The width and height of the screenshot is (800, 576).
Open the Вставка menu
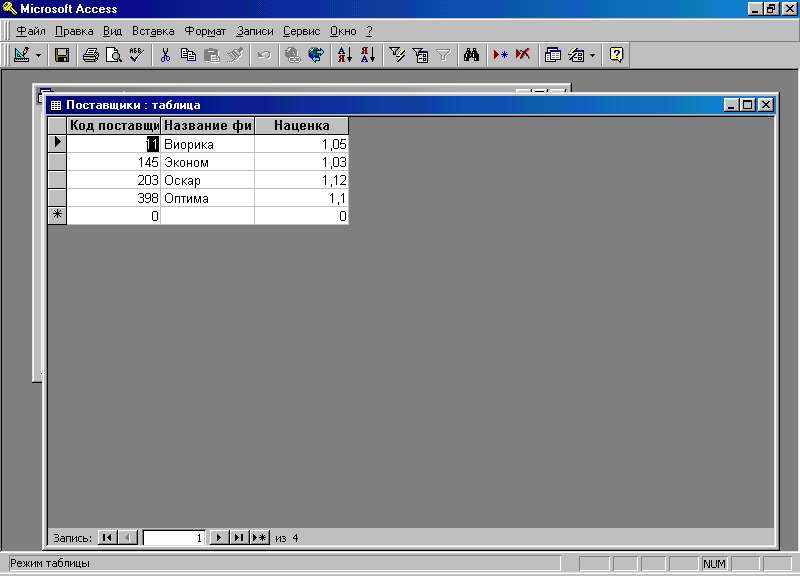(153, 31)
